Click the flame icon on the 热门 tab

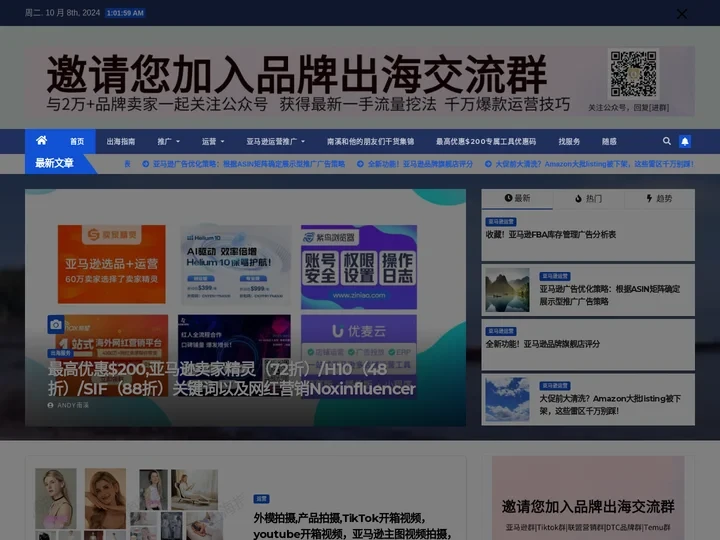click(578, 198)
